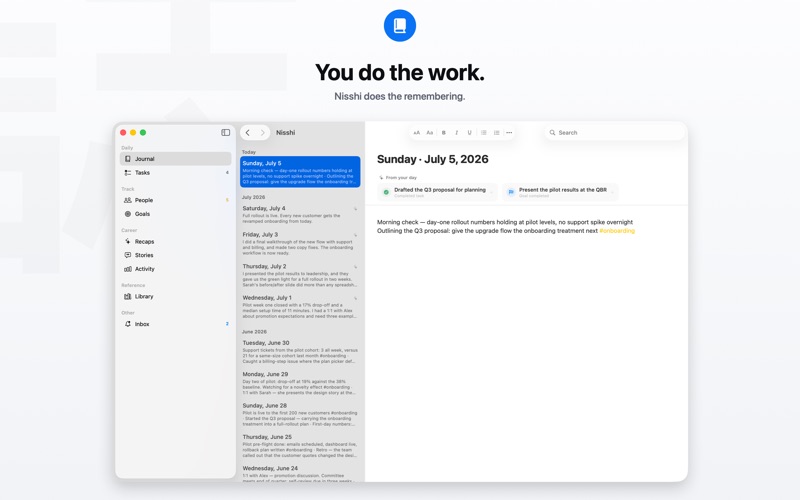Click the Goals target icon
The width and height of the screenshot is (800, 500).
coord(128,214)
